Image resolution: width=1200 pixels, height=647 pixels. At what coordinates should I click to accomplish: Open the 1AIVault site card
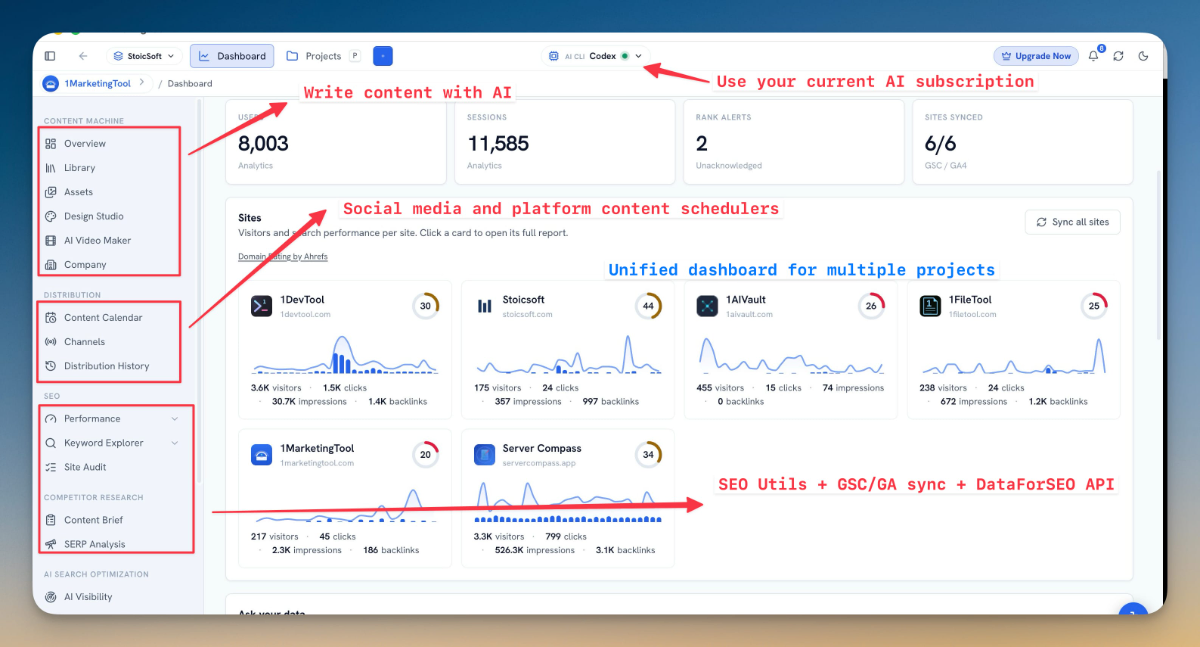(x=791, y=349)
